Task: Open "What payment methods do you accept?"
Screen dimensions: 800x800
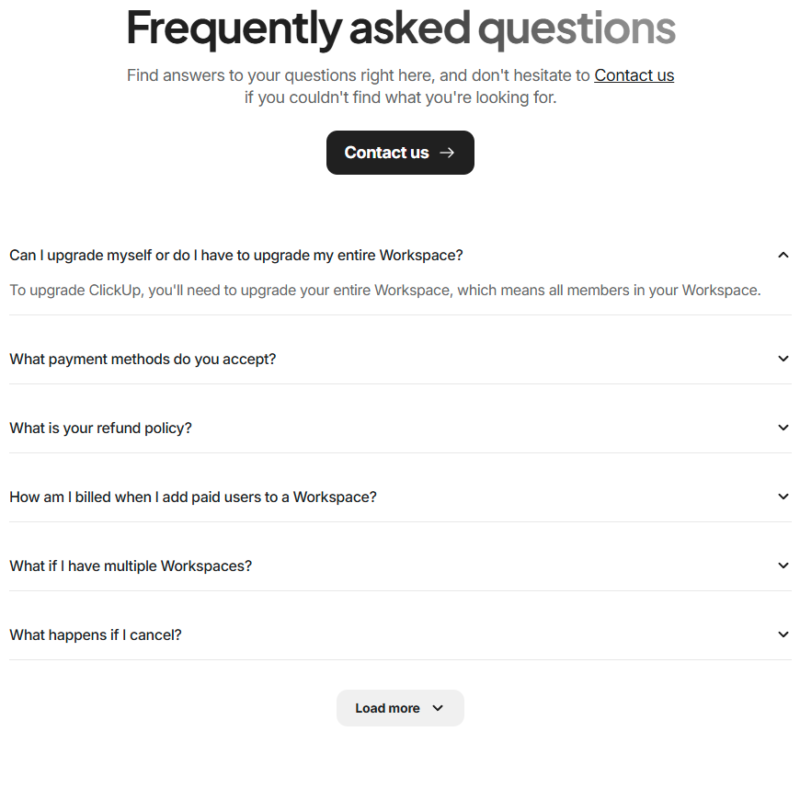Action: point(143,359)
